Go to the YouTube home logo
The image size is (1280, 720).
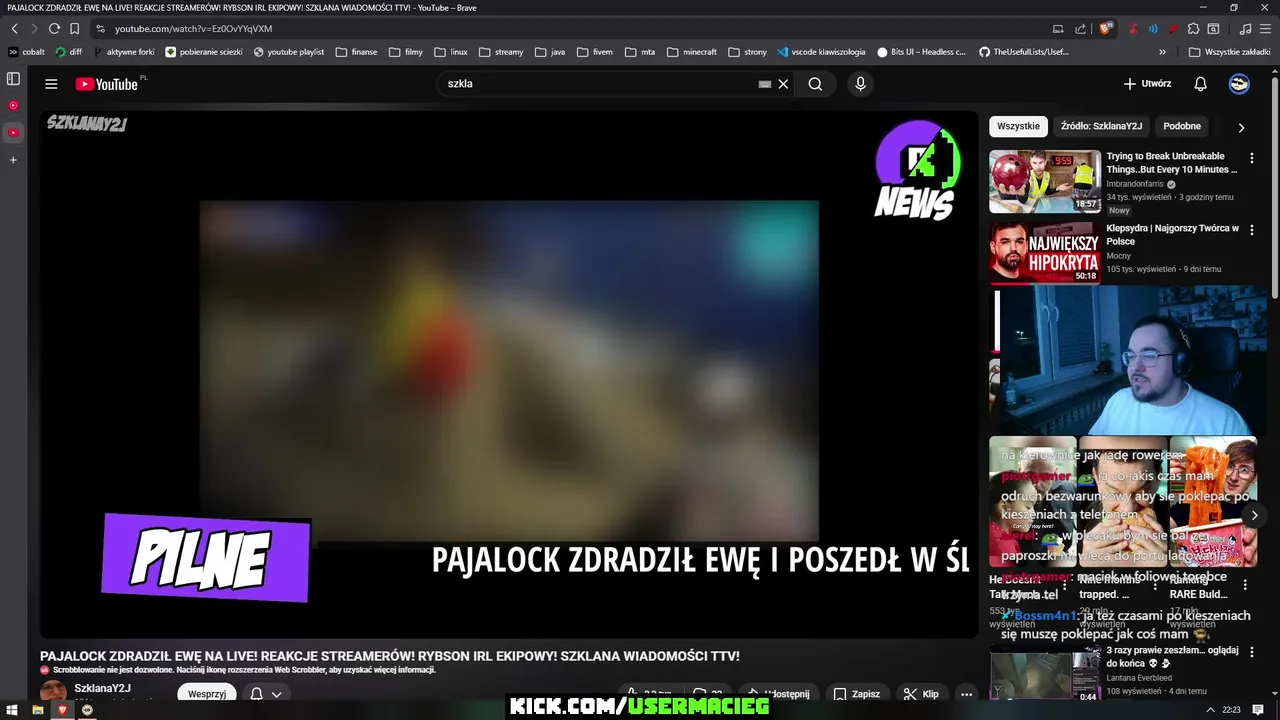point(107,84)
